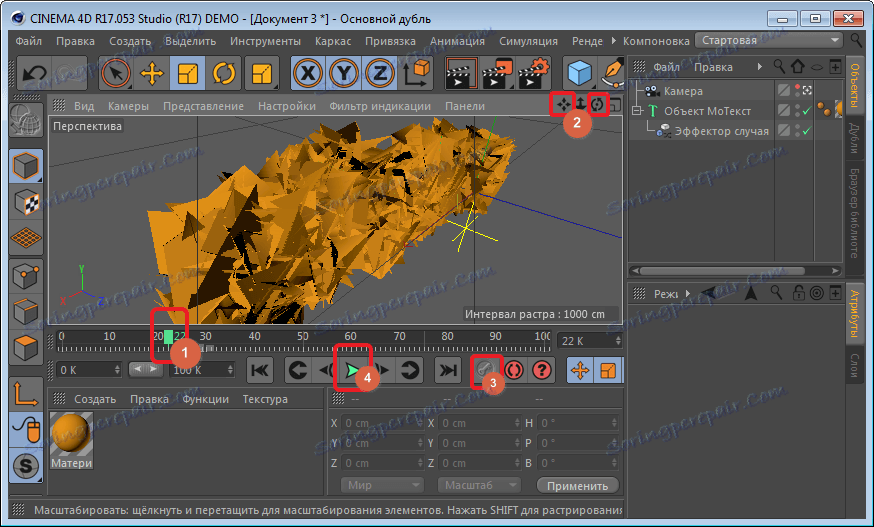Rotate the viewport camera using orbit icon
The width and height of the screenshot is (874, 527).
coord(598,104)
